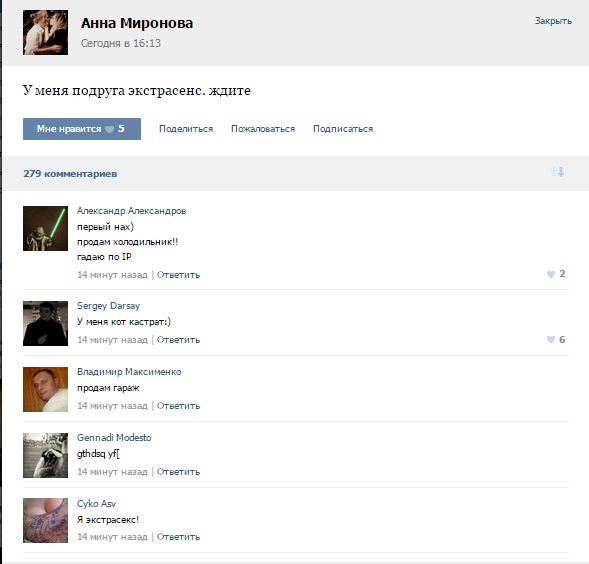The image size is (589, 564).
Task: Close the post with Закрыть
Action: tap(553, 21)
